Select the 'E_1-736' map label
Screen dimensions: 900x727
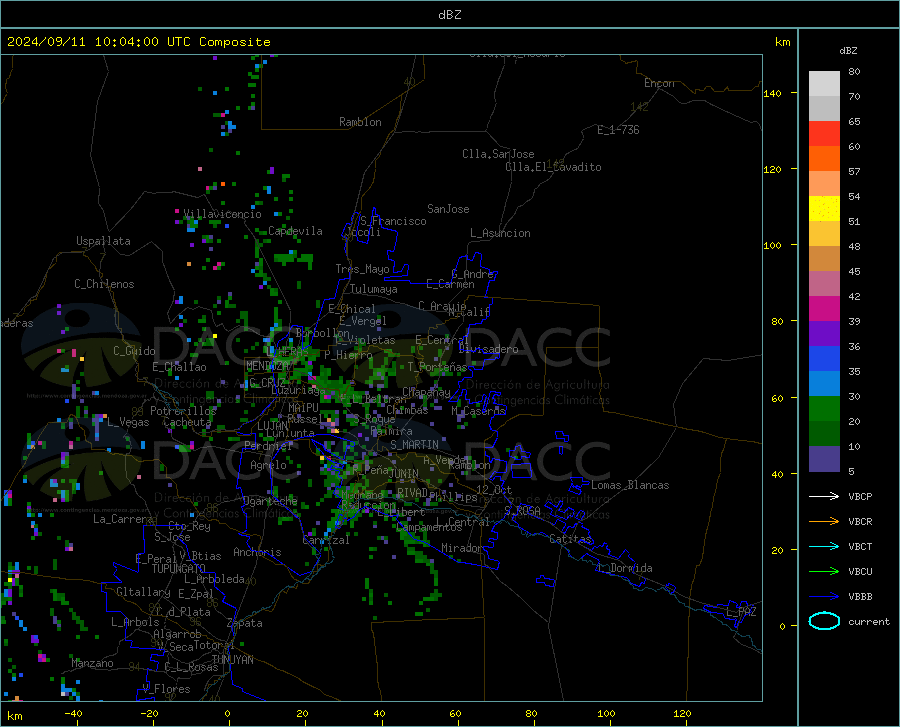(x=618, y=130)
